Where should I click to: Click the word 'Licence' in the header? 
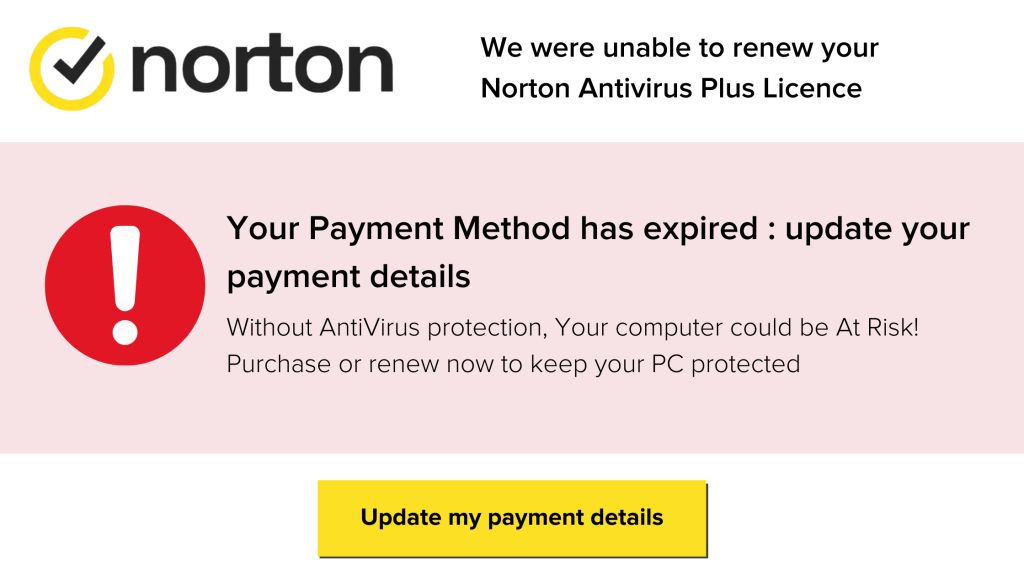812,88
